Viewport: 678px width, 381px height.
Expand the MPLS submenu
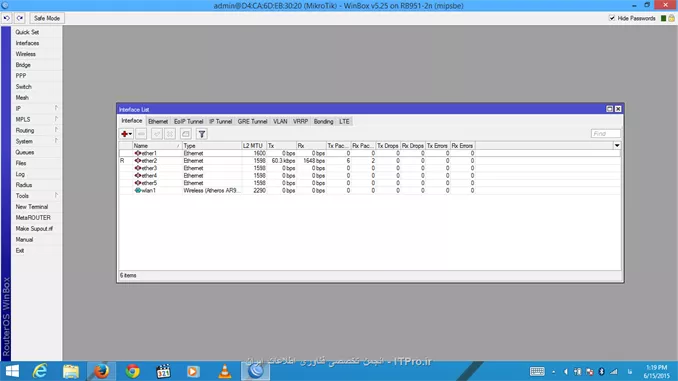pos(37,119)
